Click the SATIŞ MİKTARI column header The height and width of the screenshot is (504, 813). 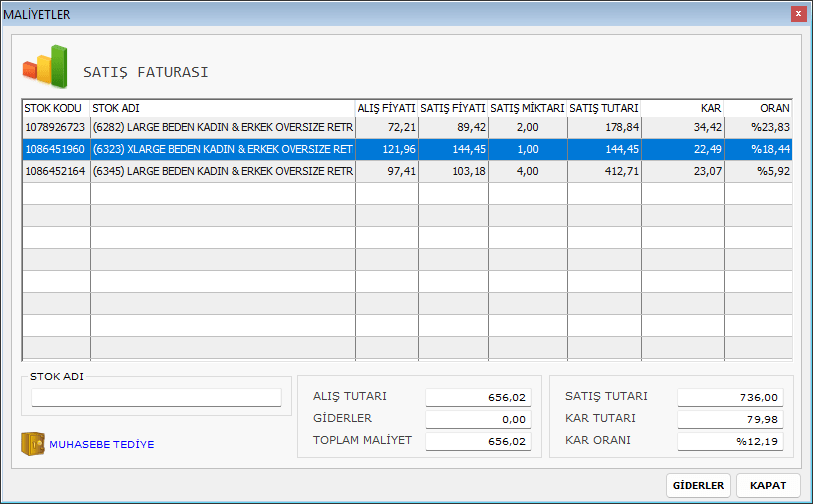pyautogui.click(x=527, y=108)
